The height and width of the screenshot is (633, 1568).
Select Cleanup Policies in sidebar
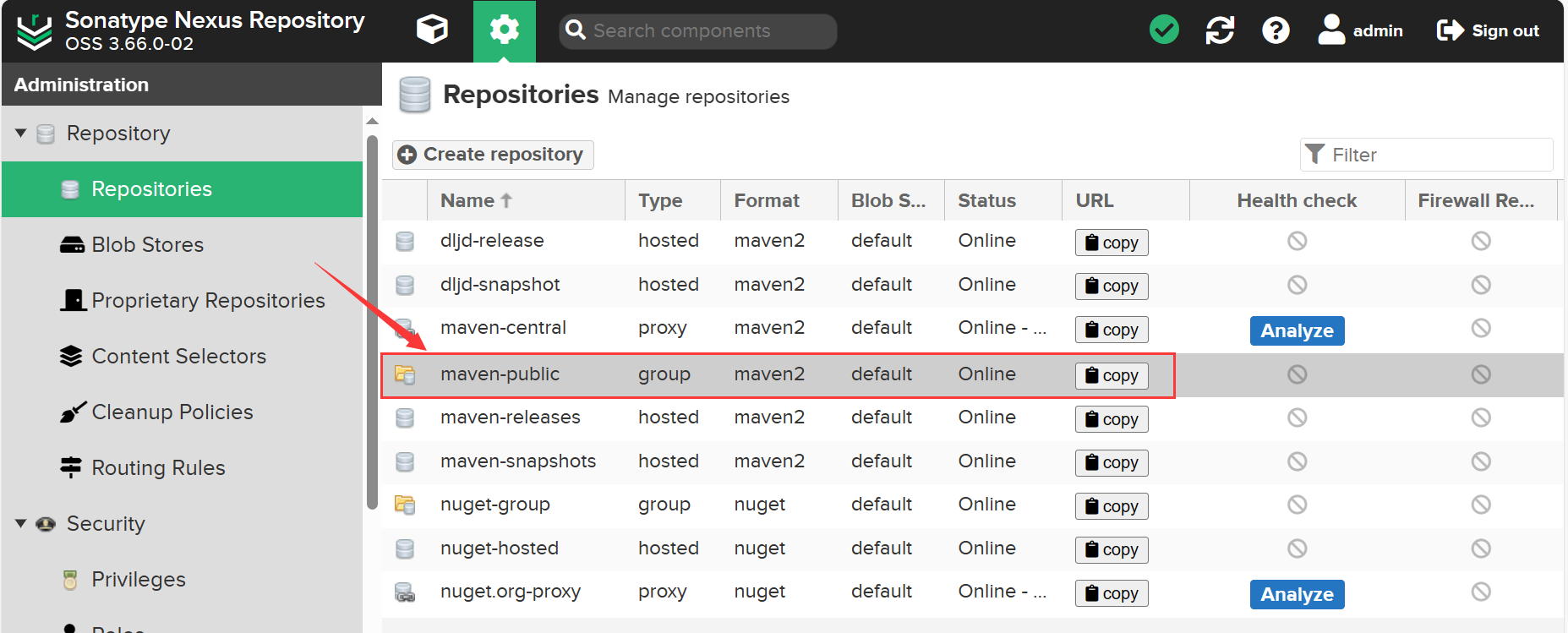point(172,412)
